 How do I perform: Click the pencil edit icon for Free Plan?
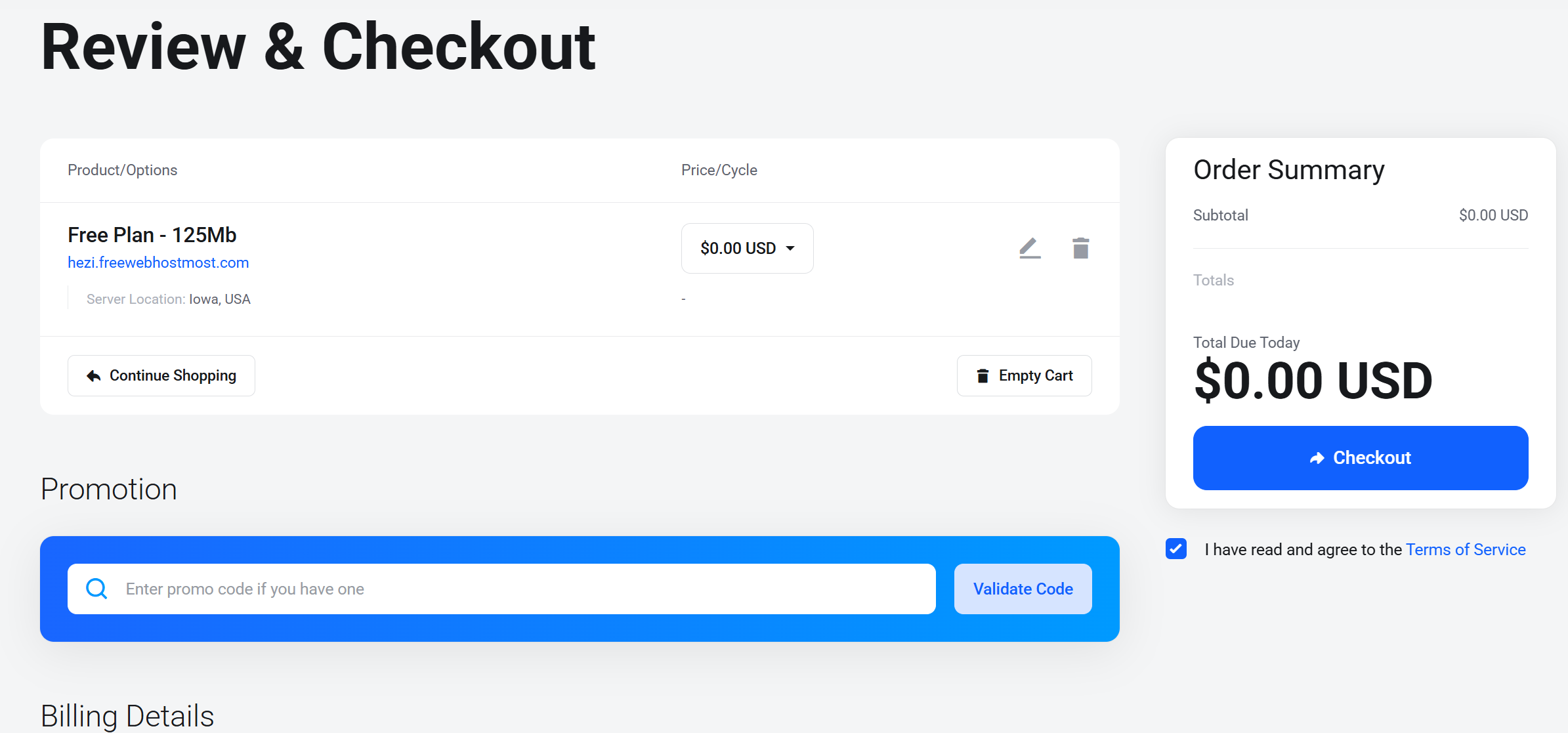[1030, 248]
